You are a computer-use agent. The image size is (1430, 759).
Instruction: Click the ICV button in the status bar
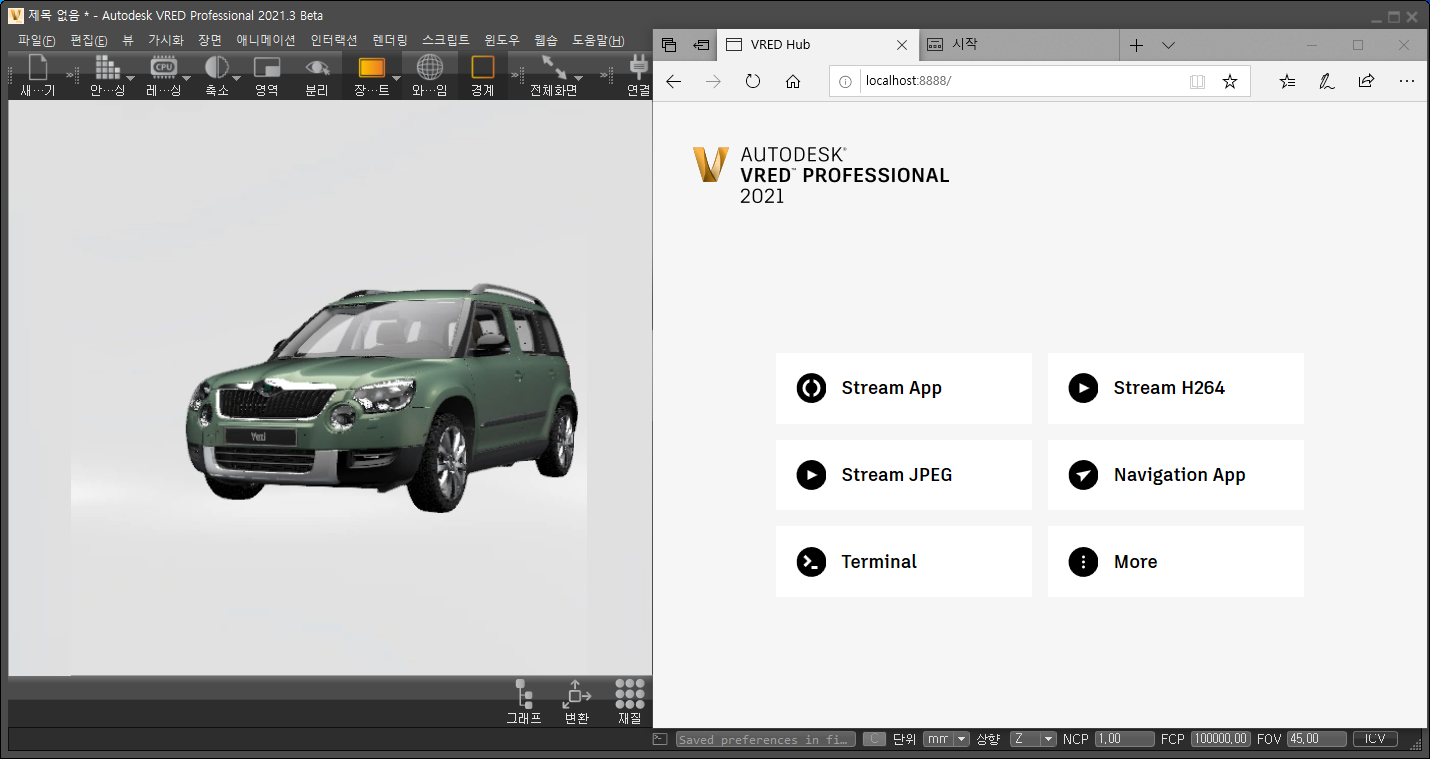[x=1375, y=739]
